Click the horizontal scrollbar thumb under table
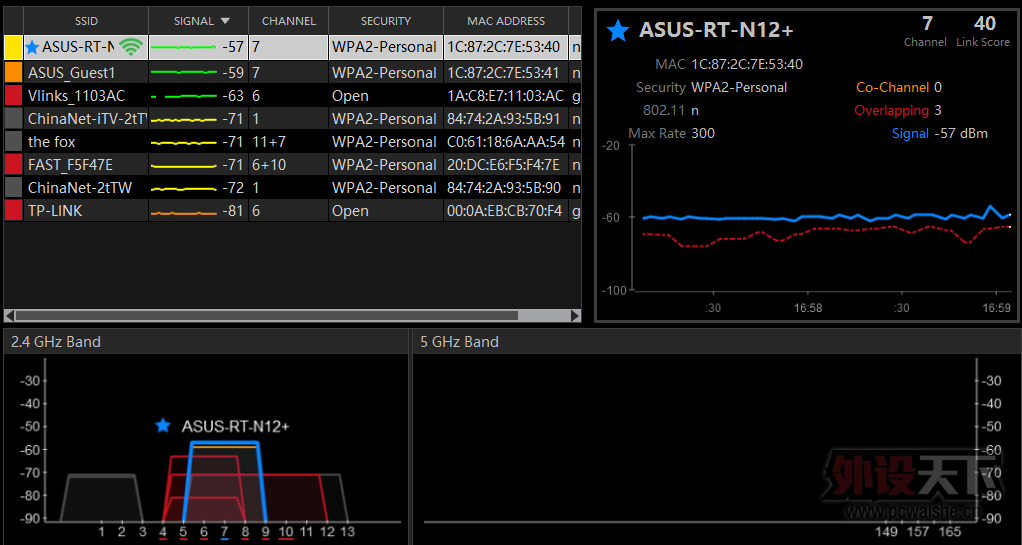 click(x=267, y=316)
